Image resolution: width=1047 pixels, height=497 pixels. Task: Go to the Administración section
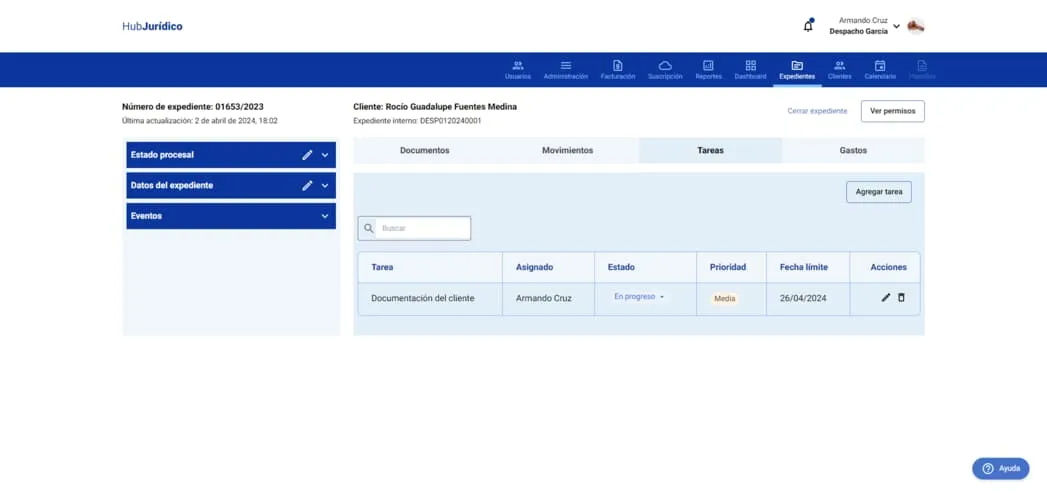tap(566, 70)
